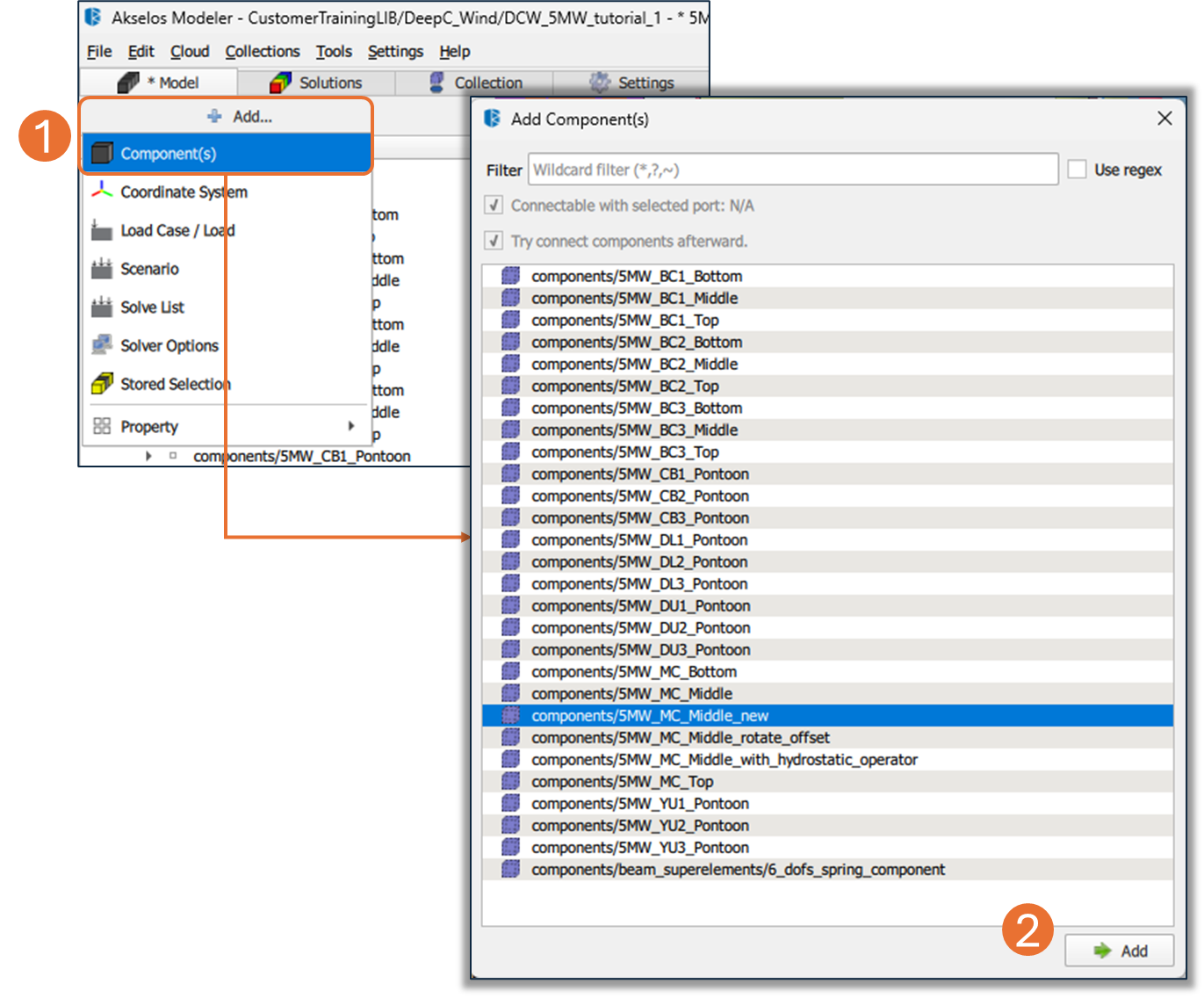The image size is (1204, 998).
Task: Open the Collections menu
Action: pyautogui.click(x=263, y=51)
